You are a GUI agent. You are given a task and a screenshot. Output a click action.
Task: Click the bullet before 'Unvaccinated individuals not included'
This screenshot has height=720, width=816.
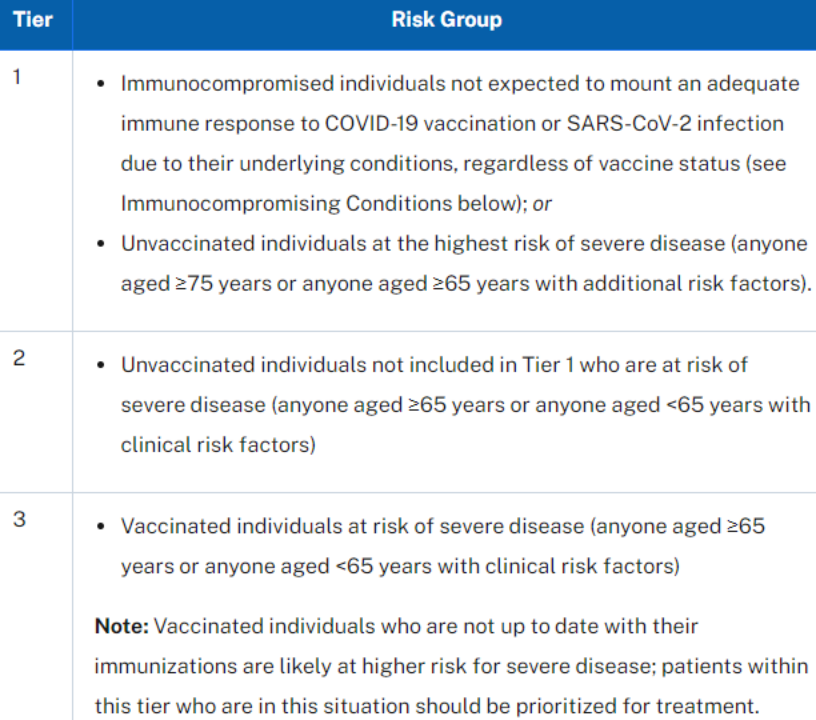[101, 366]
